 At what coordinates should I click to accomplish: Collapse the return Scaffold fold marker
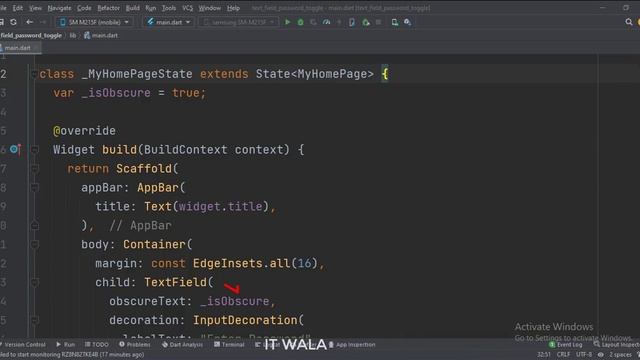coord(35,169)
